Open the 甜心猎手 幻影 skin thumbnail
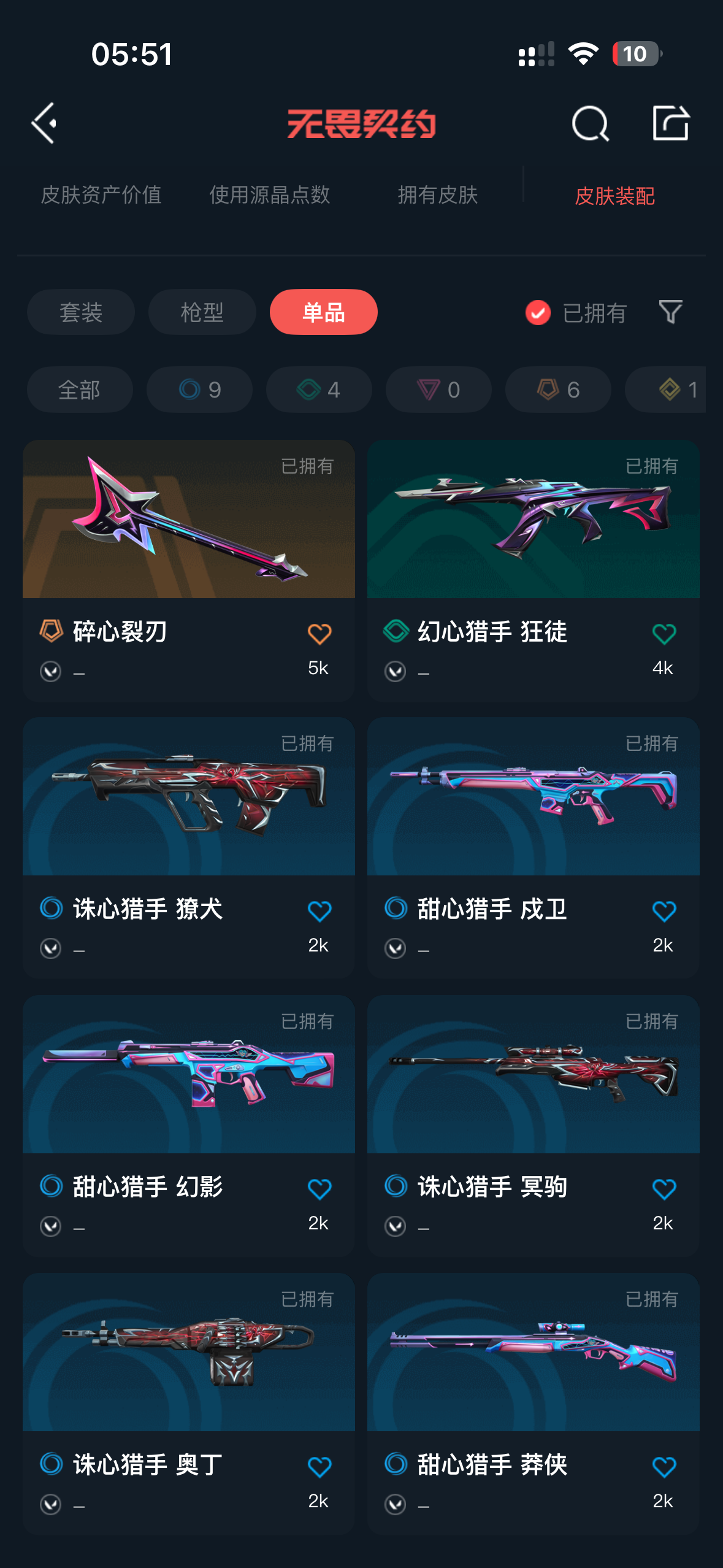This screenshot has width=723, height=1568. click(189, 1074)
